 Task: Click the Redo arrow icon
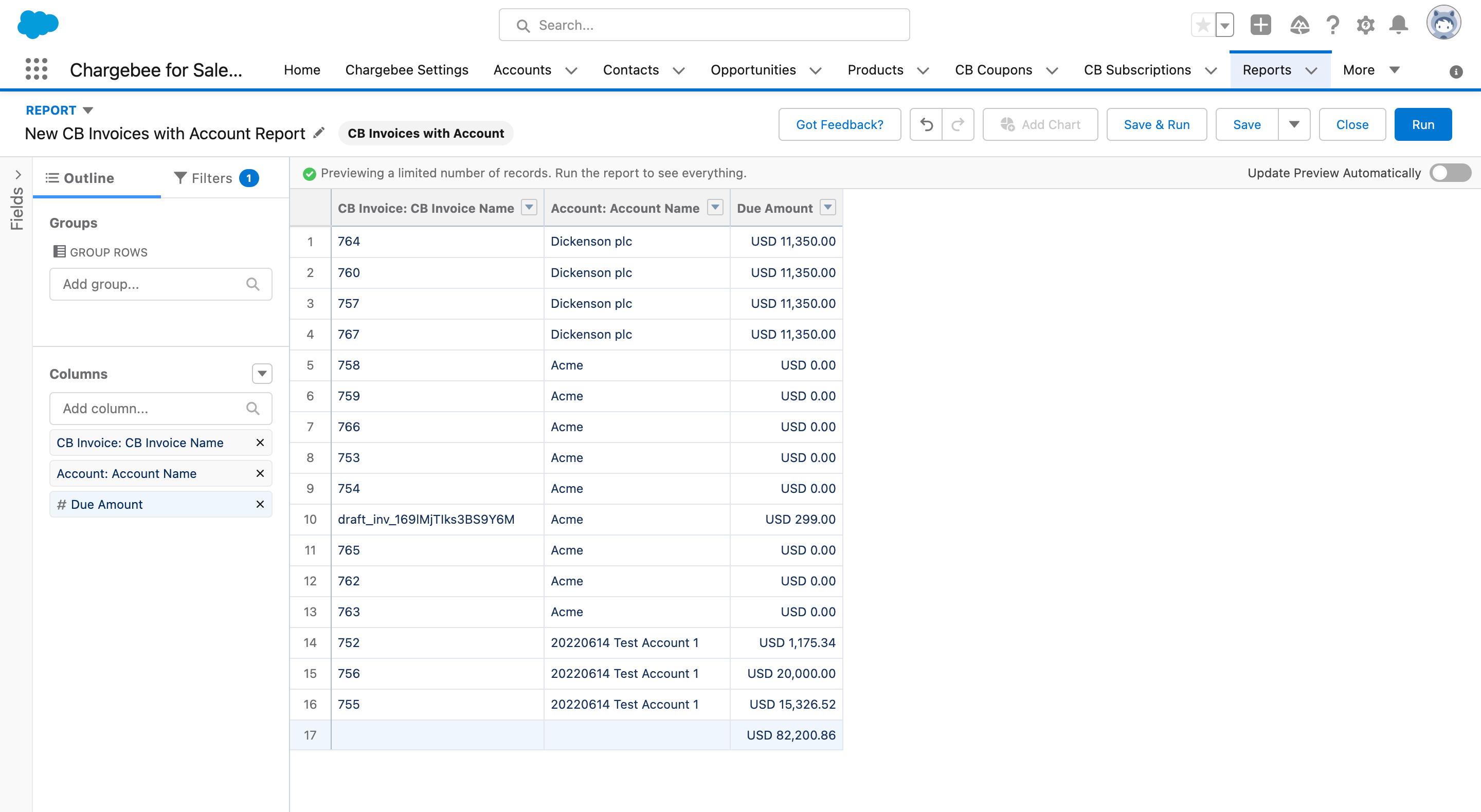(958, 124)
